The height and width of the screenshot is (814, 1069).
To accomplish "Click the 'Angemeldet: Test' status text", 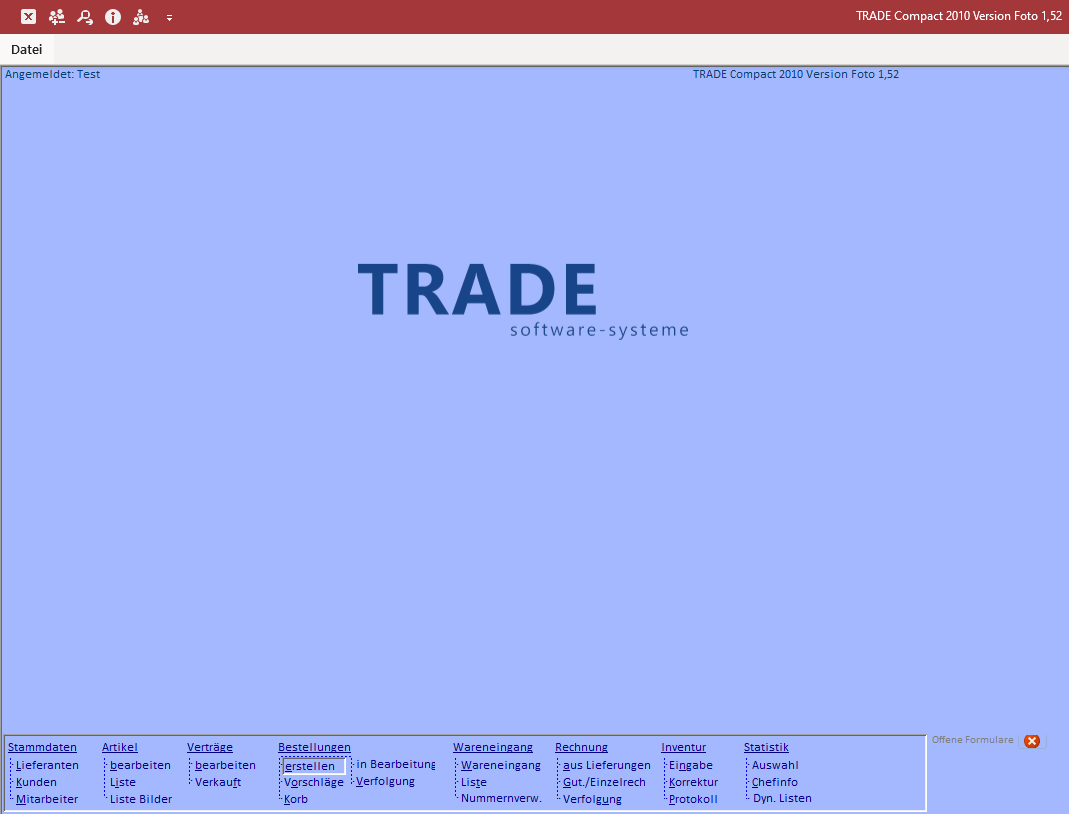I will [x=52, y=74].
